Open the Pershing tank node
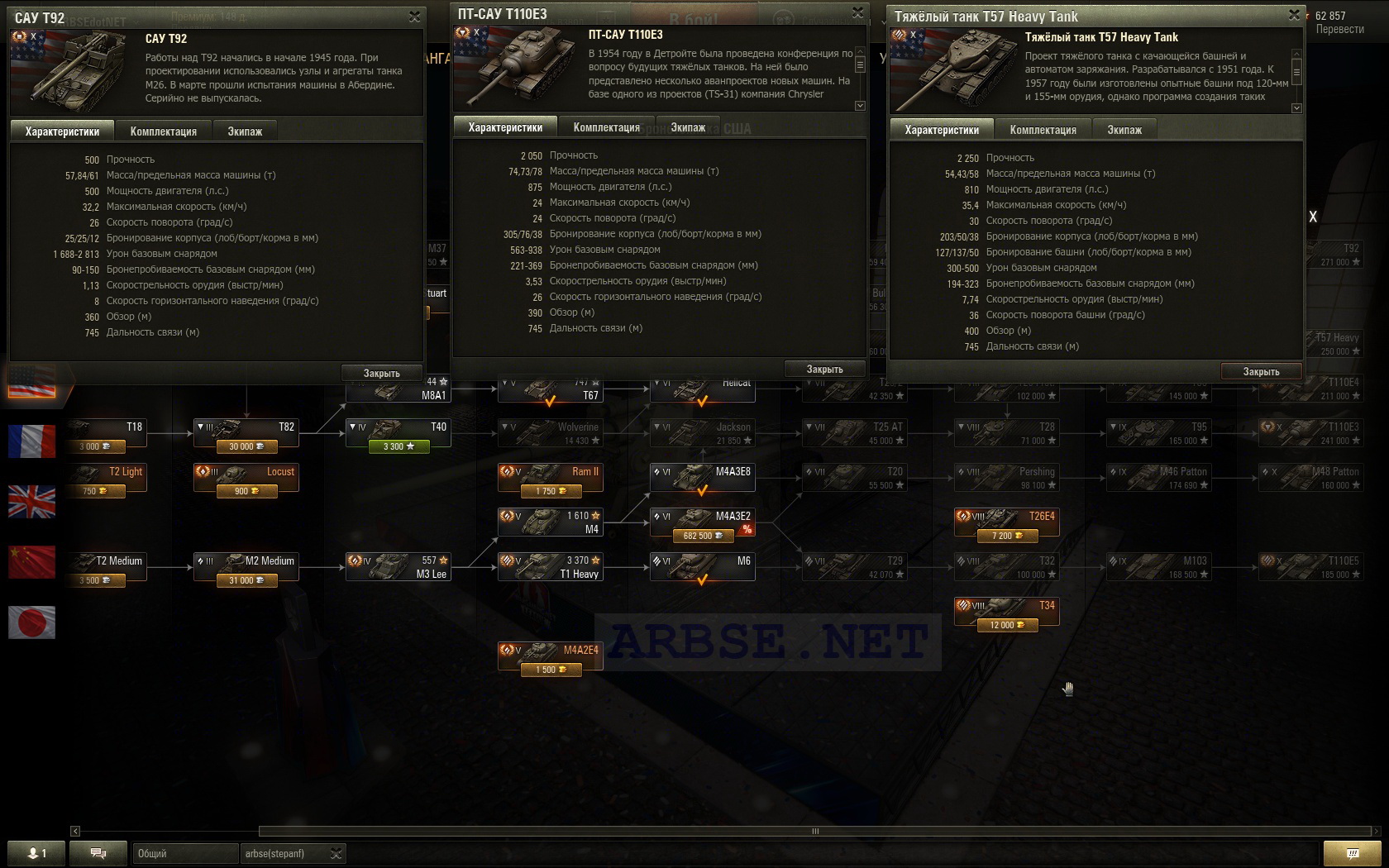Image resolution: width=1389 pixels, height=868 pixels. coord(1007,479)
